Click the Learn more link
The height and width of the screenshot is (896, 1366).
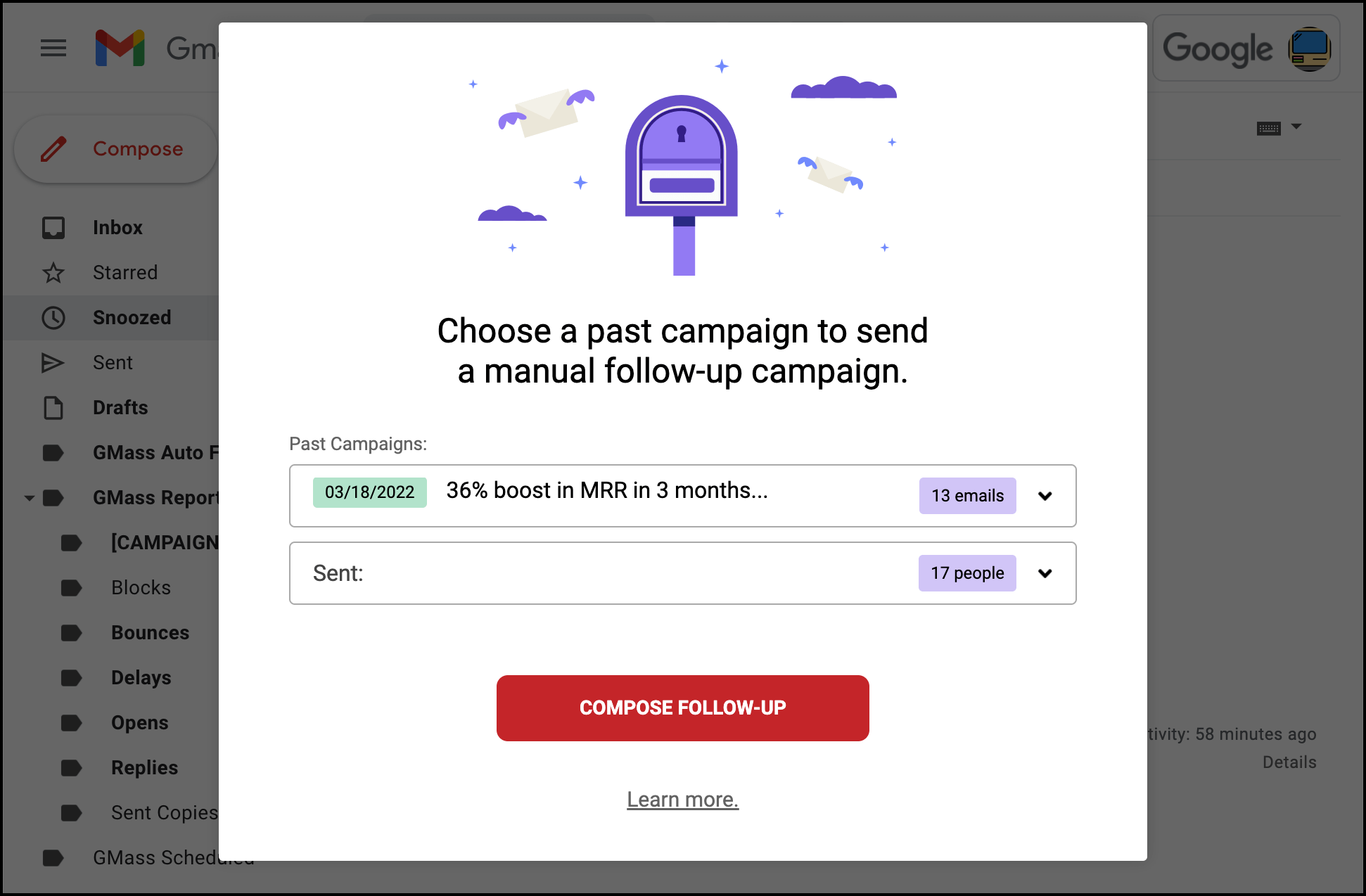click(x=682, y=799)
